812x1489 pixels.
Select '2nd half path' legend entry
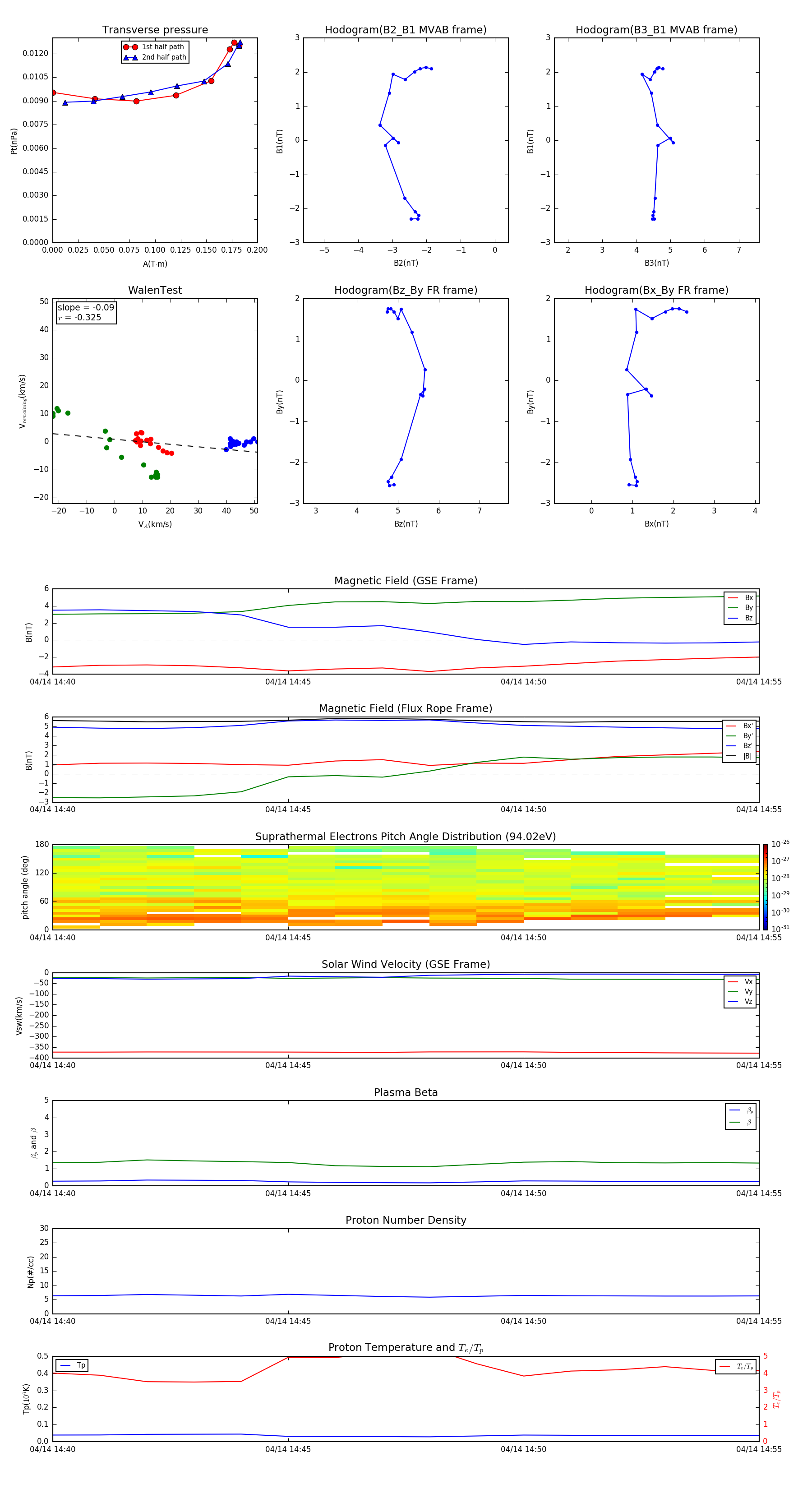point(154,57)
